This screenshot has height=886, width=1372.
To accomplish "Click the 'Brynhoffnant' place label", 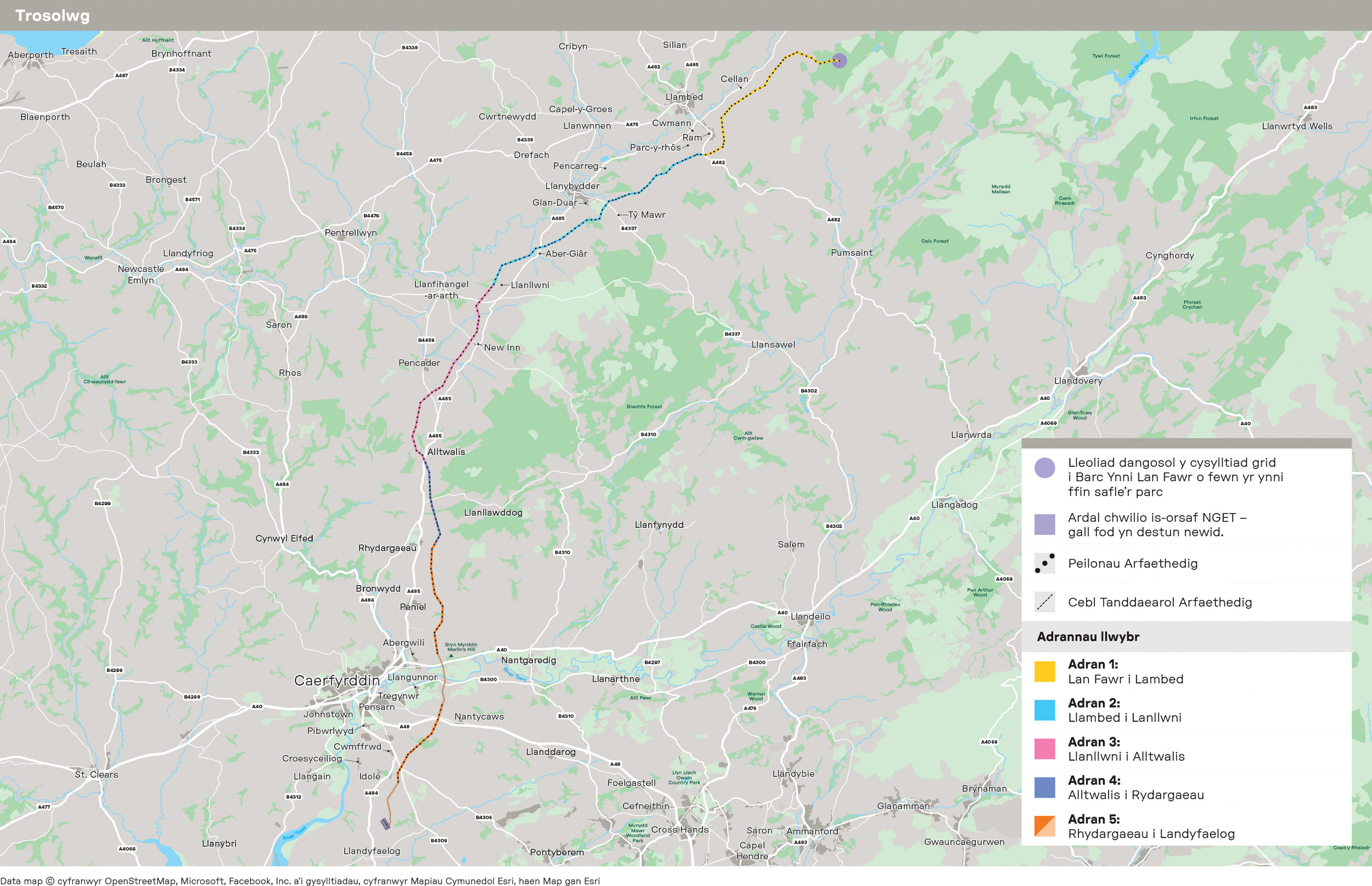I will coord(181,54).
